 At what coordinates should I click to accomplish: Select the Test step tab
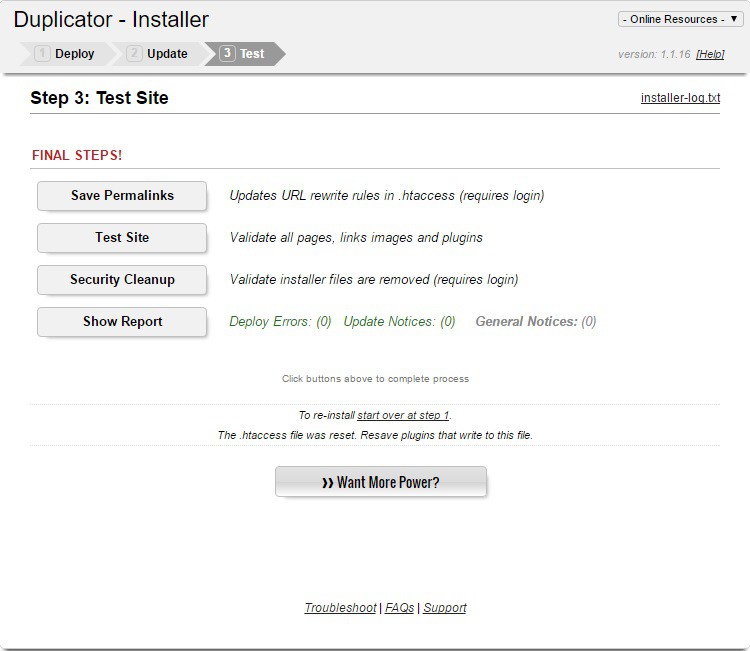point(245,54)
